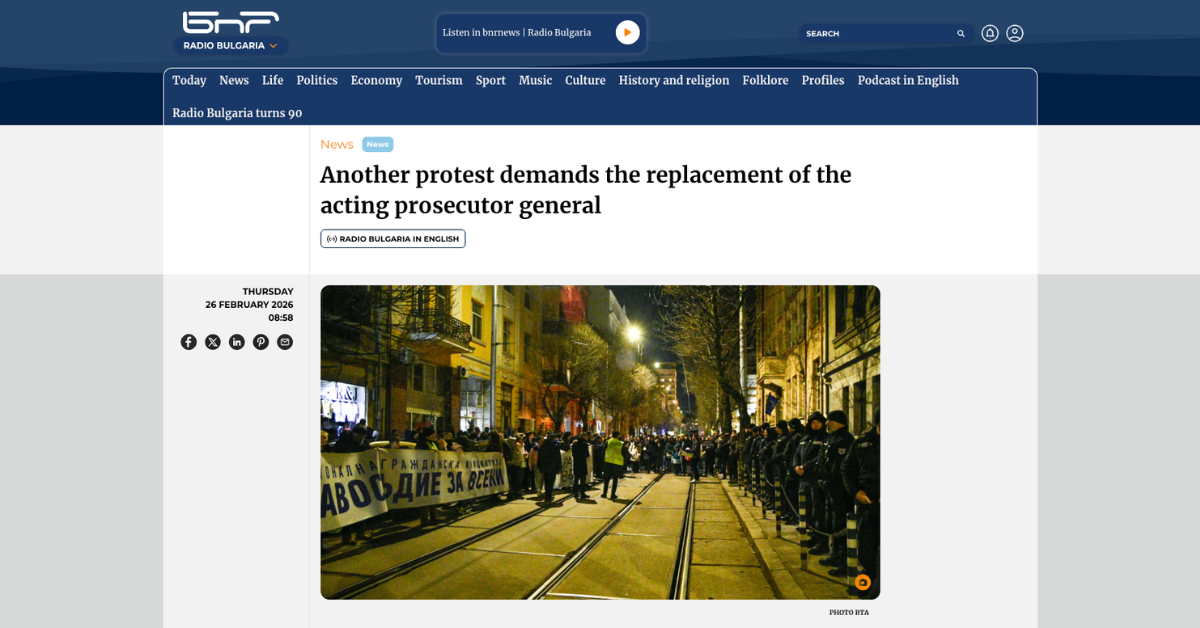Open the photo gallery camera icon
1200x628 pixels.
point(862,582)
